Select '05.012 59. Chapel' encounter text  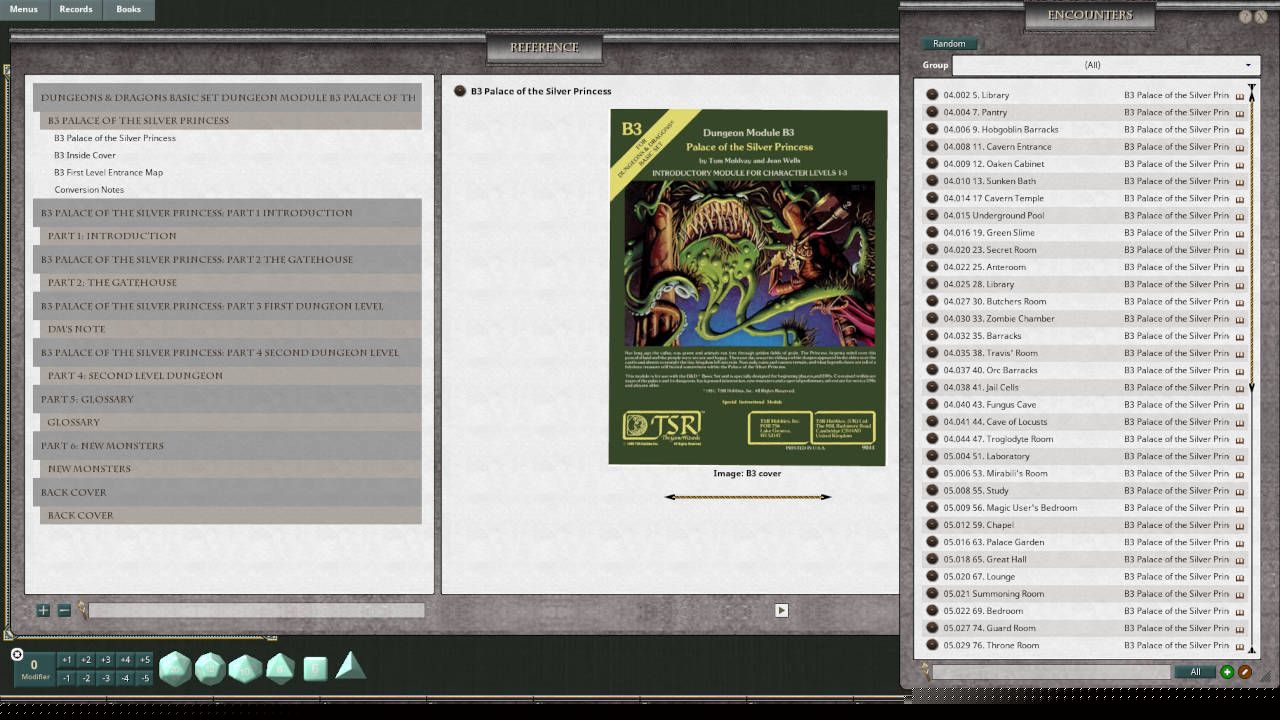[978, 525]
